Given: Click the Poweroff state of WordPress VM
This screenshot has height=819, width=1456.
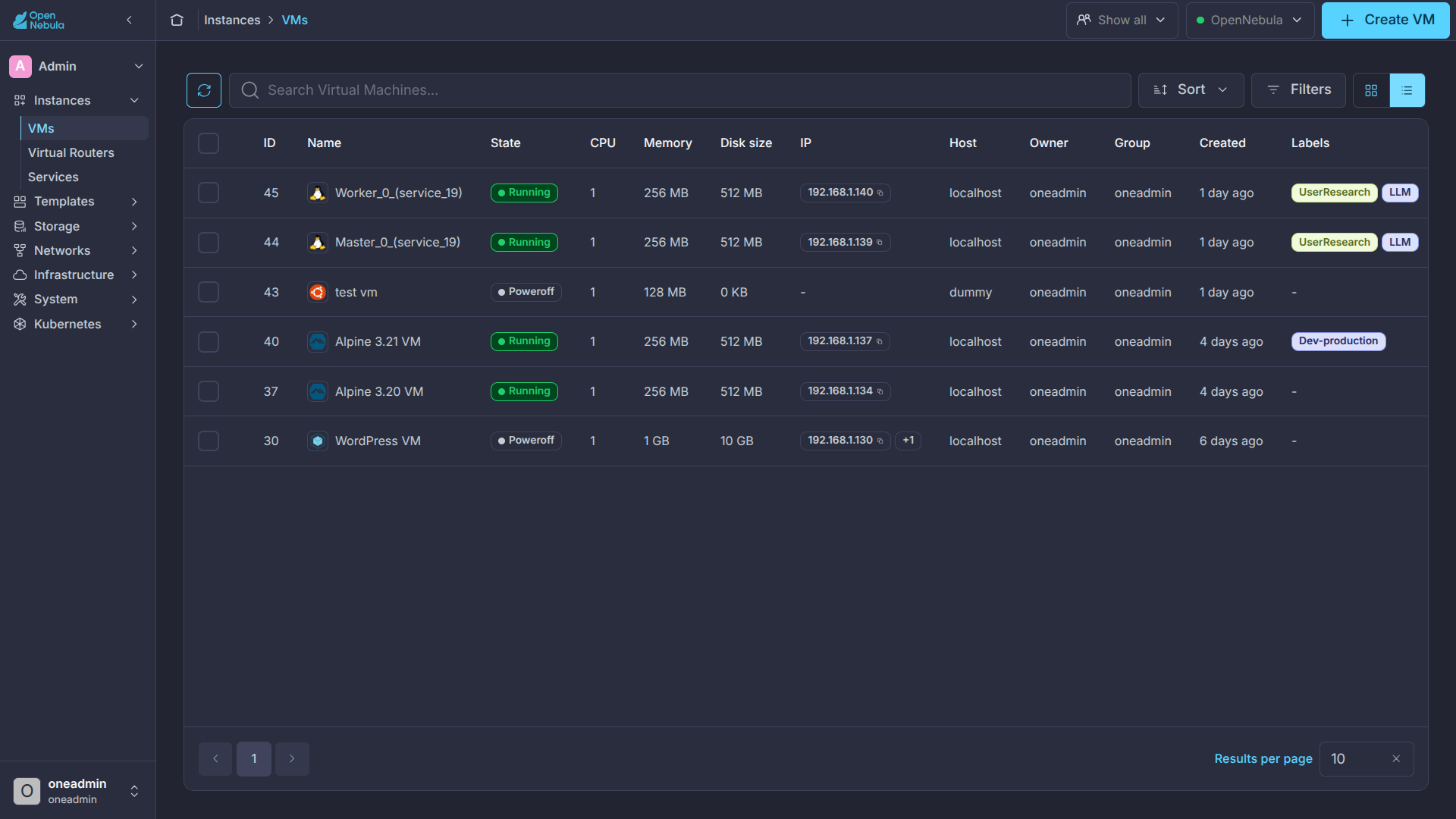Looking at the screenshot, I should point(526,441).
